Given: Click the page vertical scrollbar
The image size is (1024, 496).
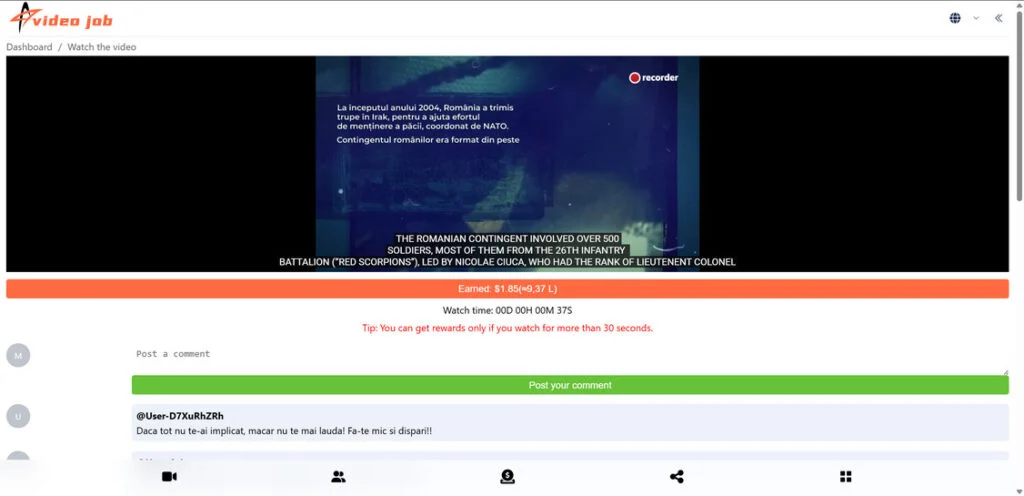Looking at the screenshot, I should (1019, 104).
